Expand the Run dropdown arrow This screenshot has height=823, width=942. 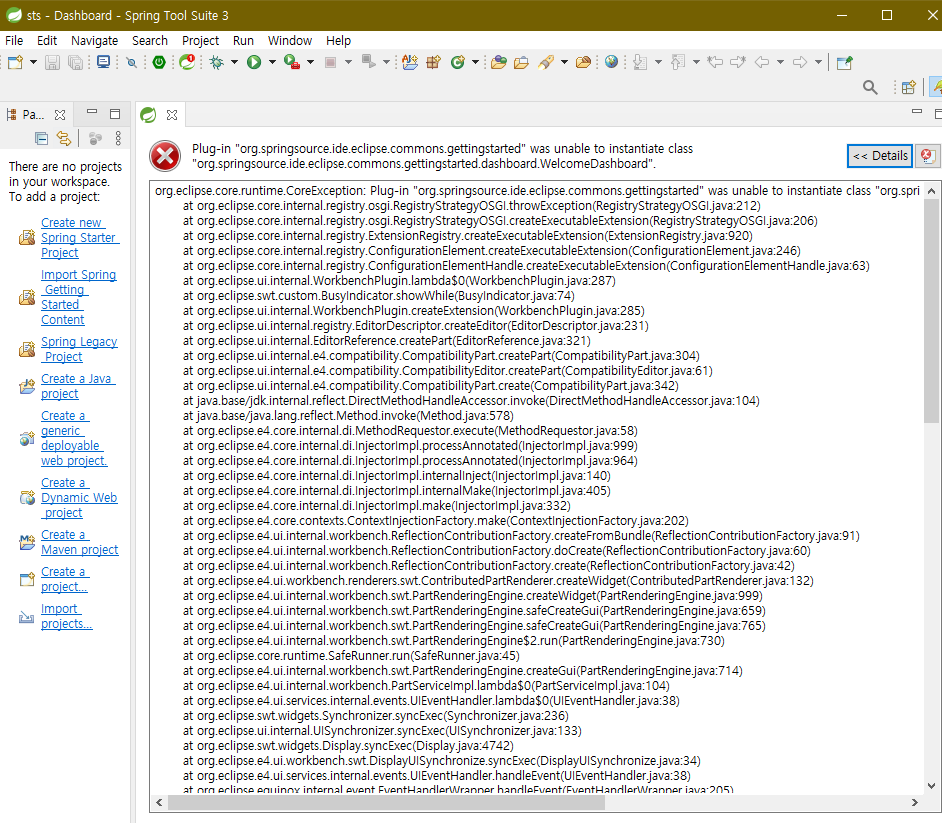tap(272, 62)
